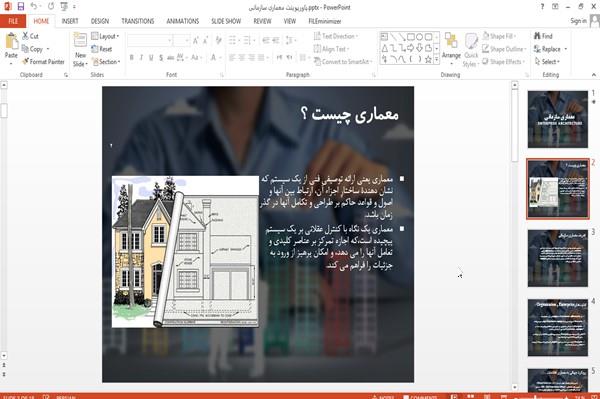Click the Help question mark icon

coord(542,7)
